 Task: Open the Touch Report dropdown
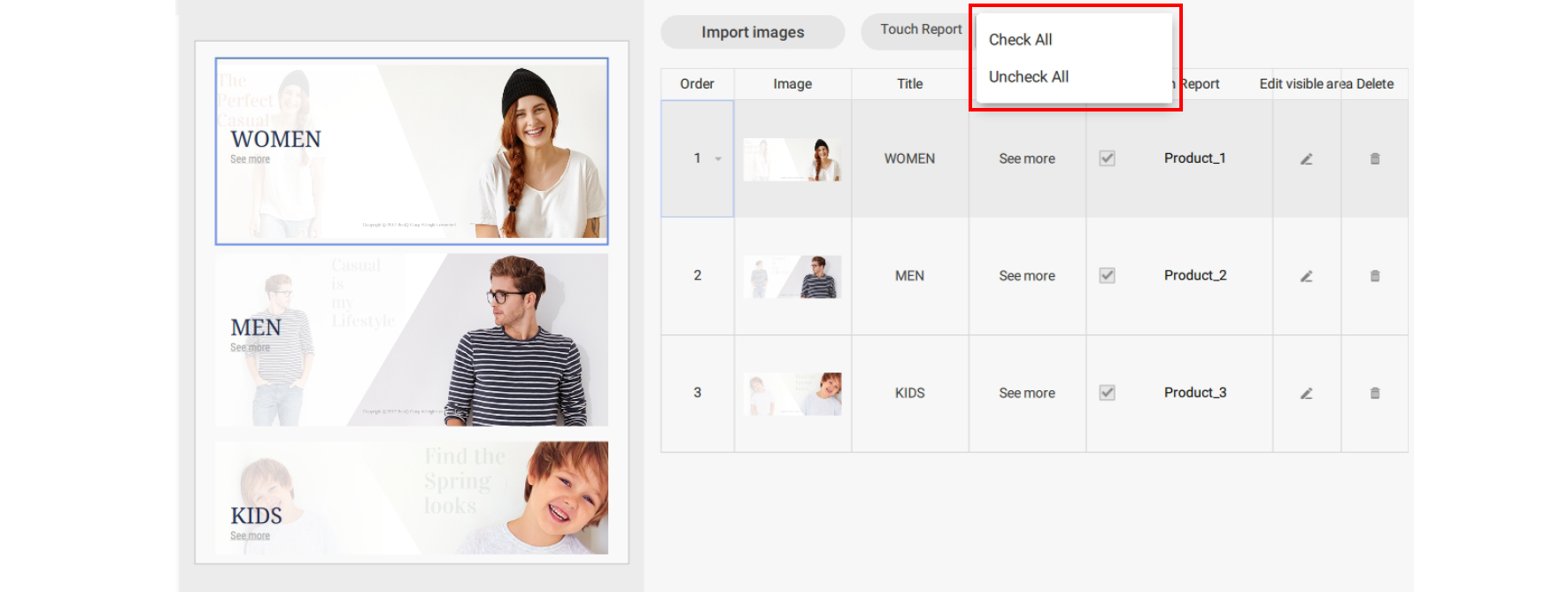920,29
